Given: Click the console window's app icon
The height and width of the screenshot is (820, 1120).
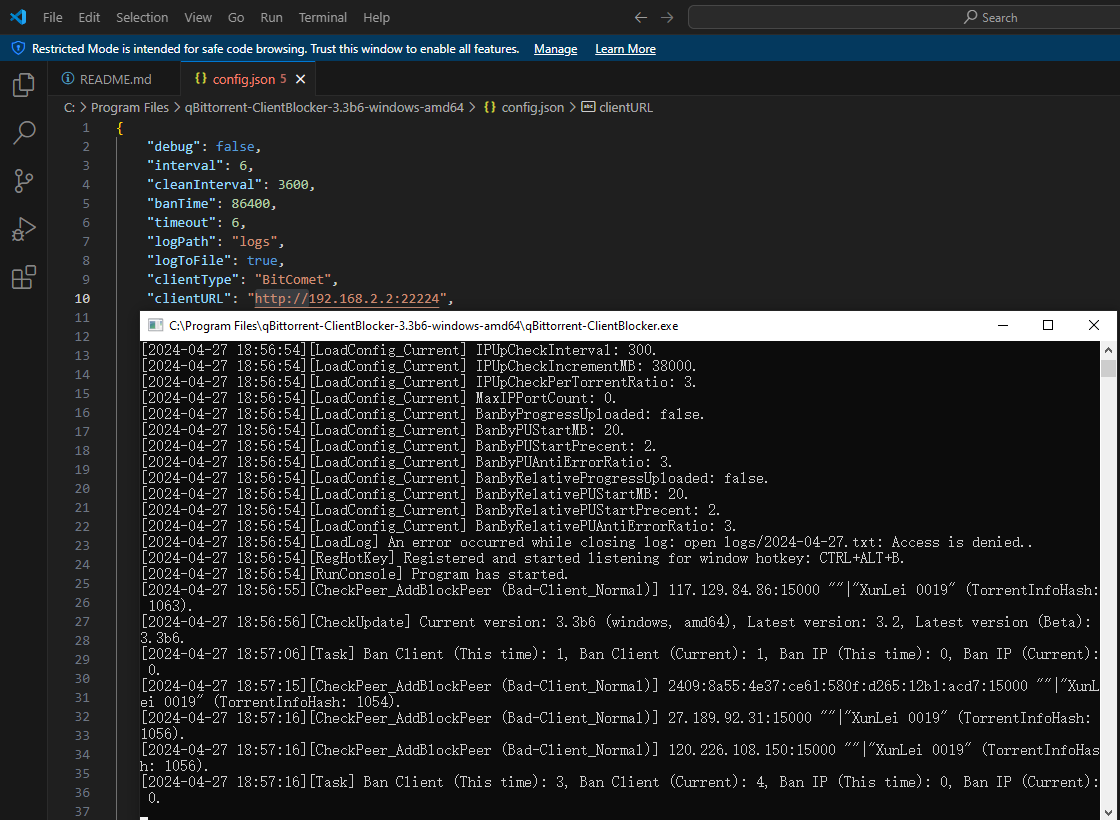Looking at the screenshot, I should pyautogui.click(x=155, y=326).
